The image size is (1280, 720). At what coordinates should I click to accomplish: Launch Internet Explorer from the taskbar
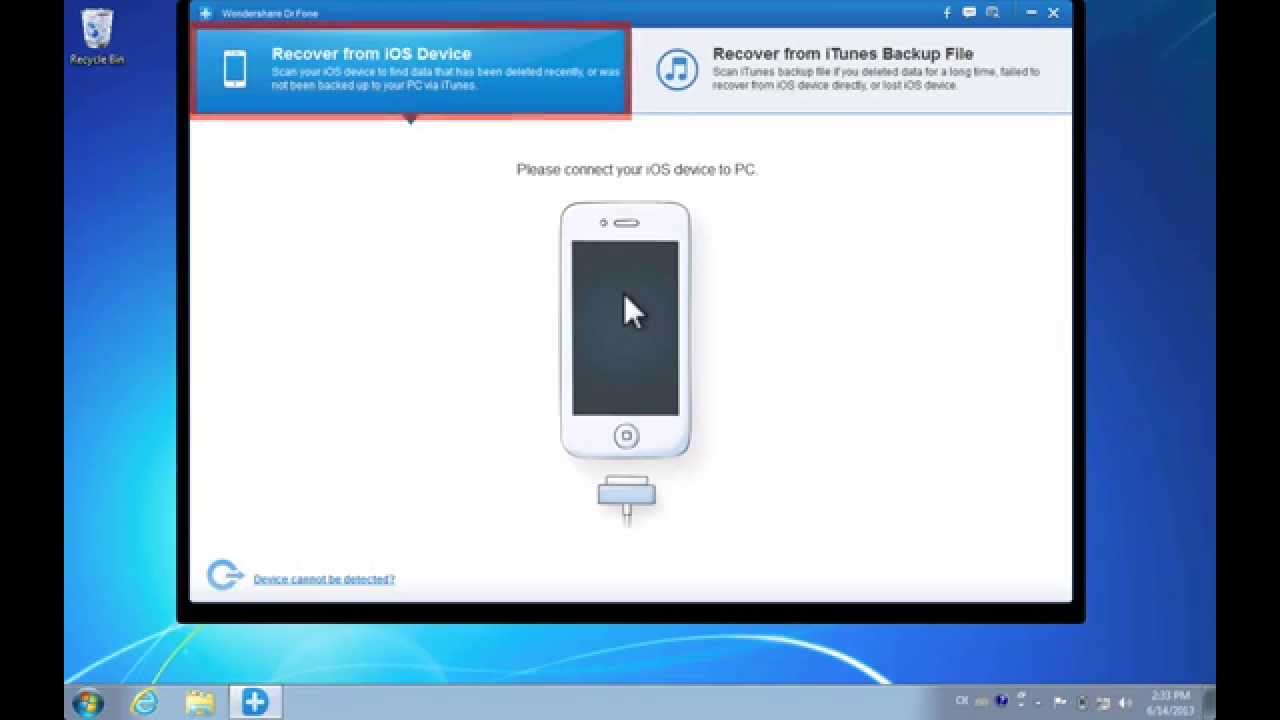point(146,702)
